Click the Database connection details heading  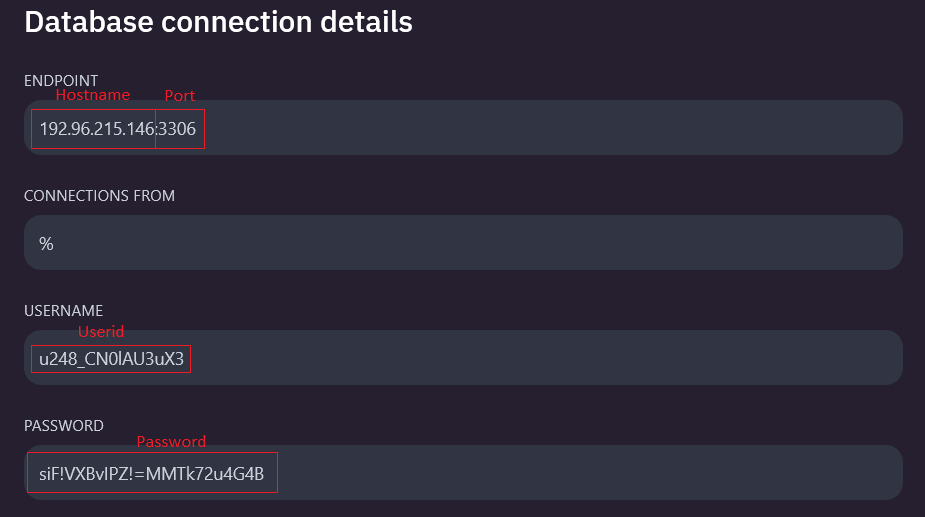(218, 21)
